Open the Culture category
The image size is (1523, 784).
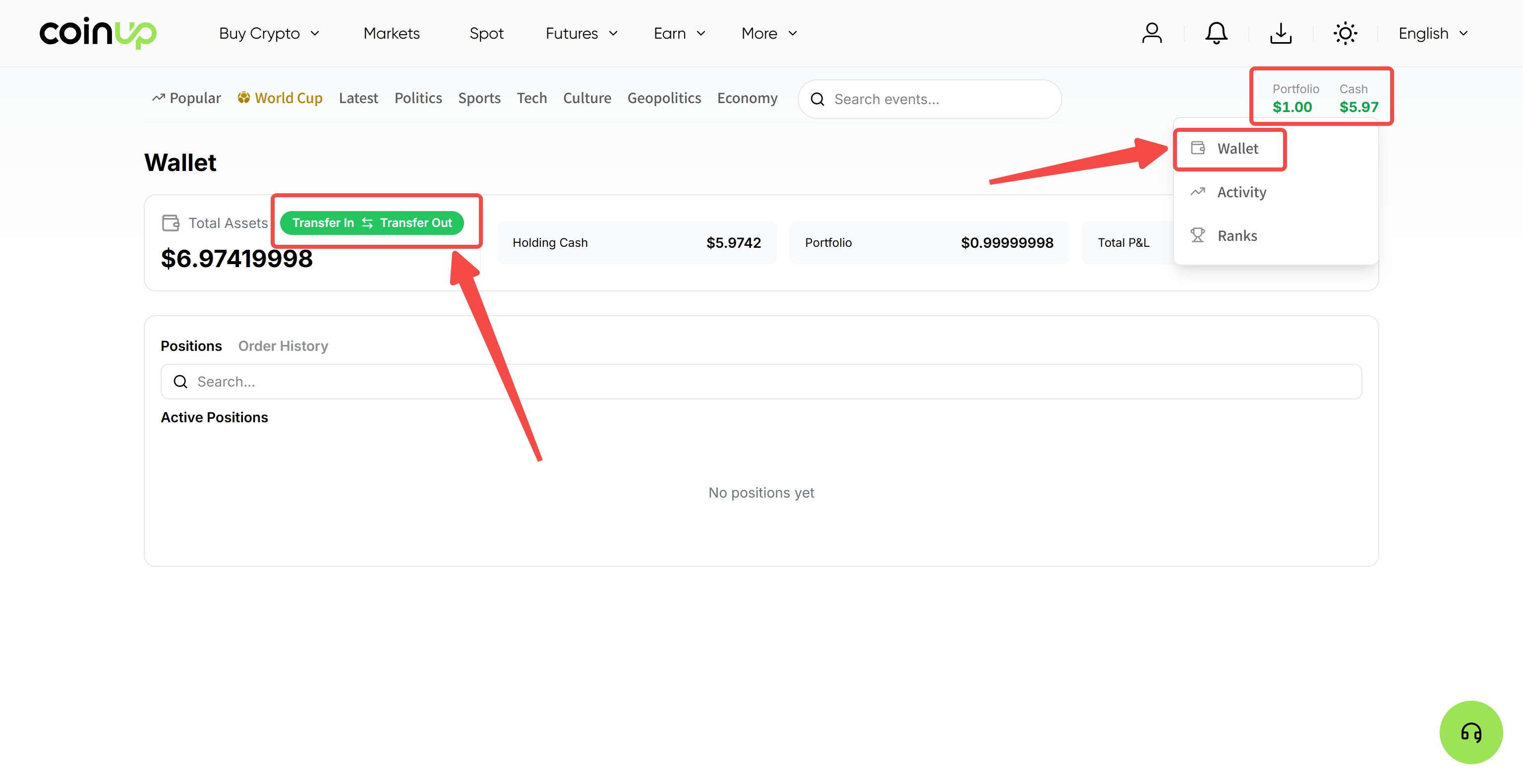click(586, 98)
